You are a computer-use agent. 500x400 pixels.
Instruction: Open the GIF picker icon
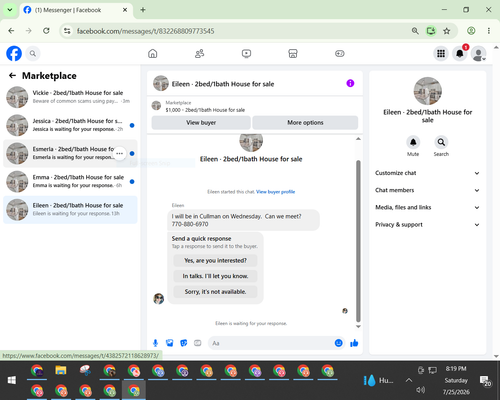pos(198,343)
